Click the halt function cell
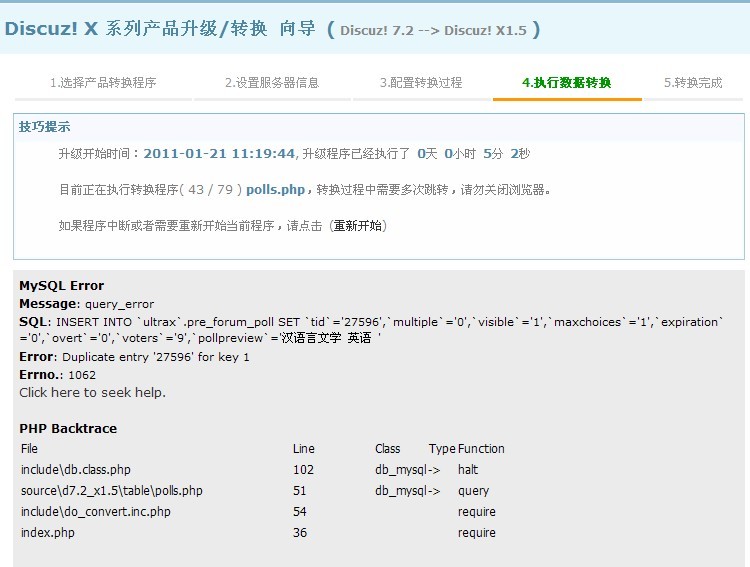This screenshot has height=567, width=750. pyautogui.click(x=468, y=469)
